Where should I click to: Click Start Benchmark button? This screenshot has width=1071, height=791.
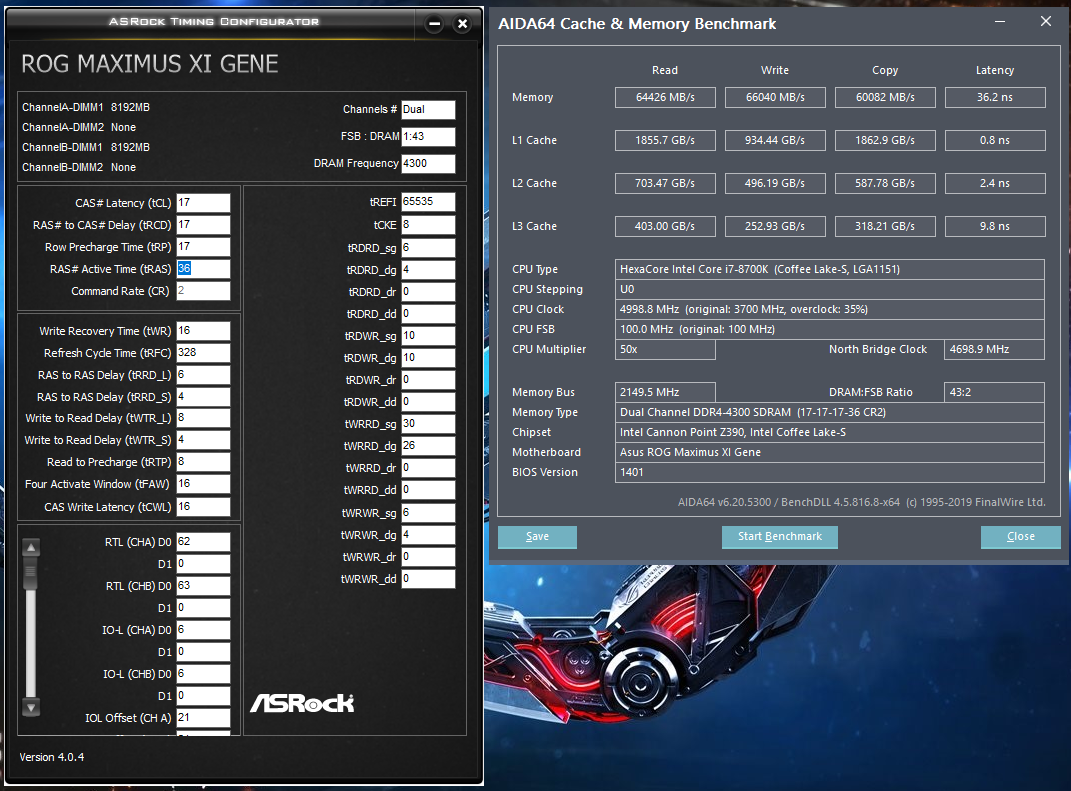tap(779, 537)
